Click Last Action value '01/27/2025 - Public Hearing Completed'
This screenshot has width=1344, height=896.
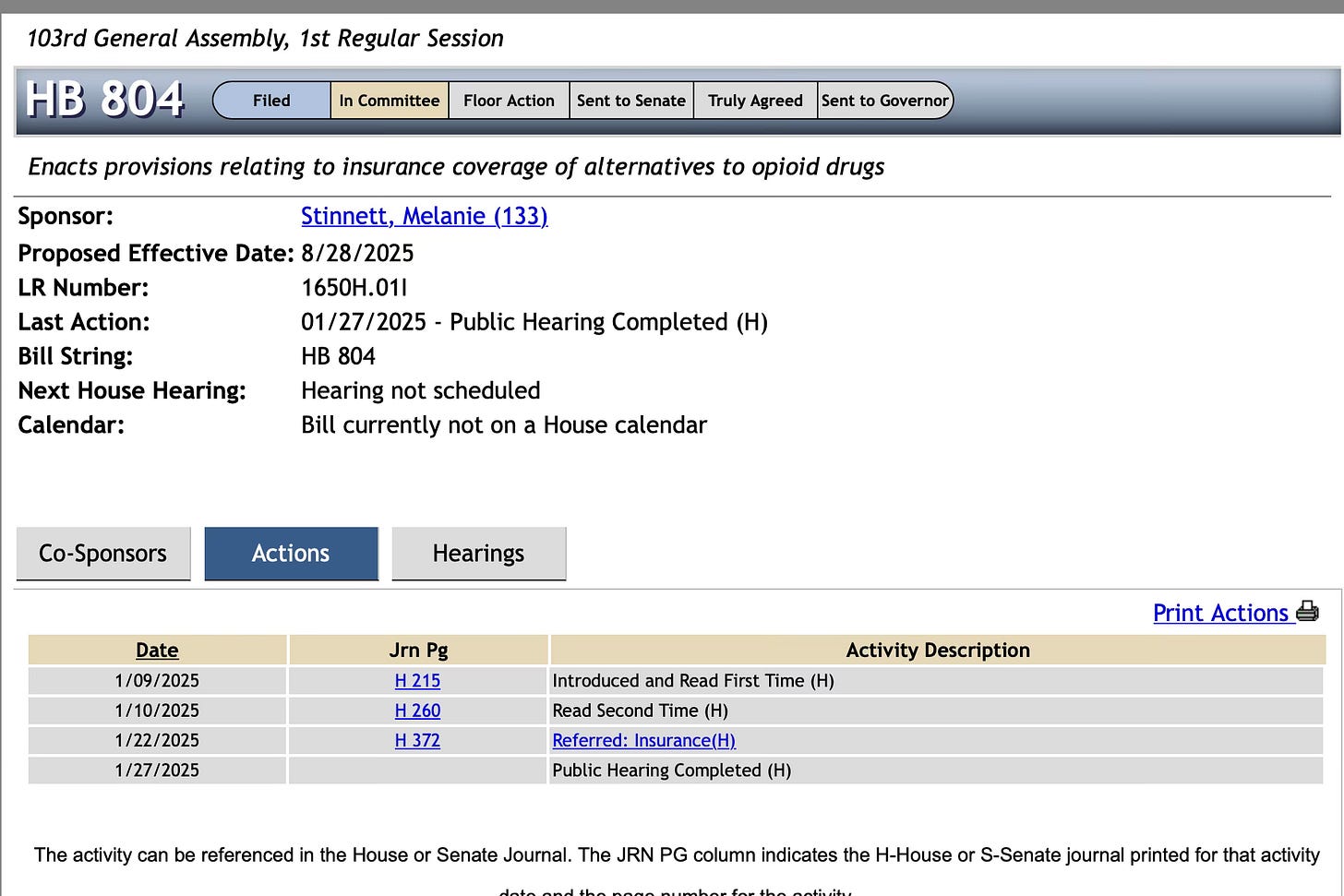534,322
